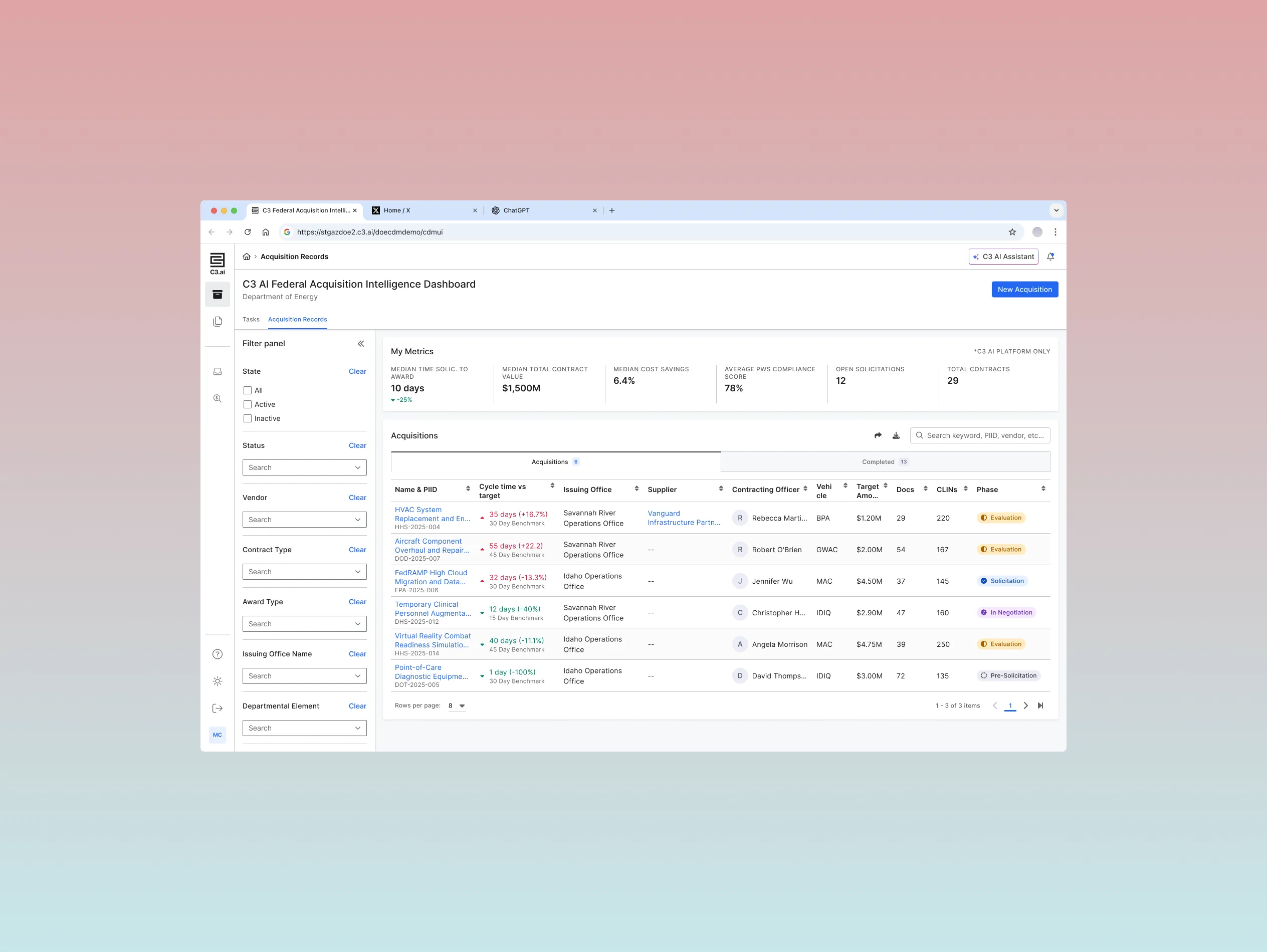Open the Departmental Element dropdown

(304, 728)
